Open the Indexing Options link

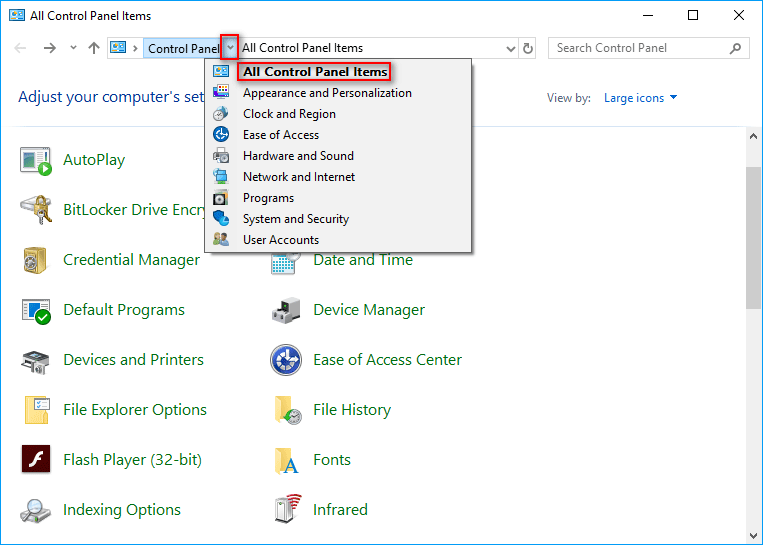(122, 509)
